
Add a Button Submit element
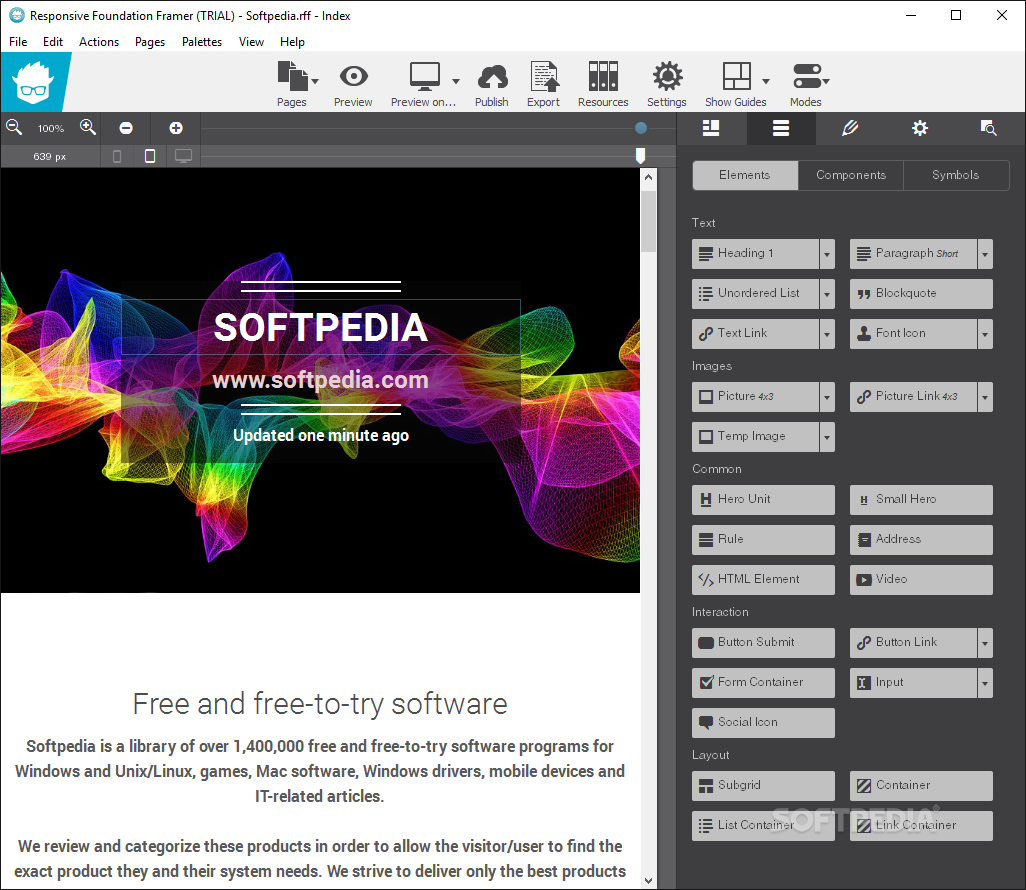(763, 643)
